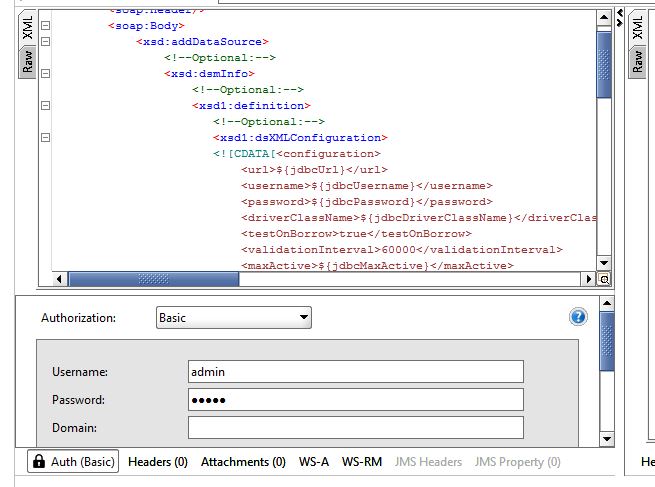Collapse the xsd:dsmInfo node

point(46,74)
